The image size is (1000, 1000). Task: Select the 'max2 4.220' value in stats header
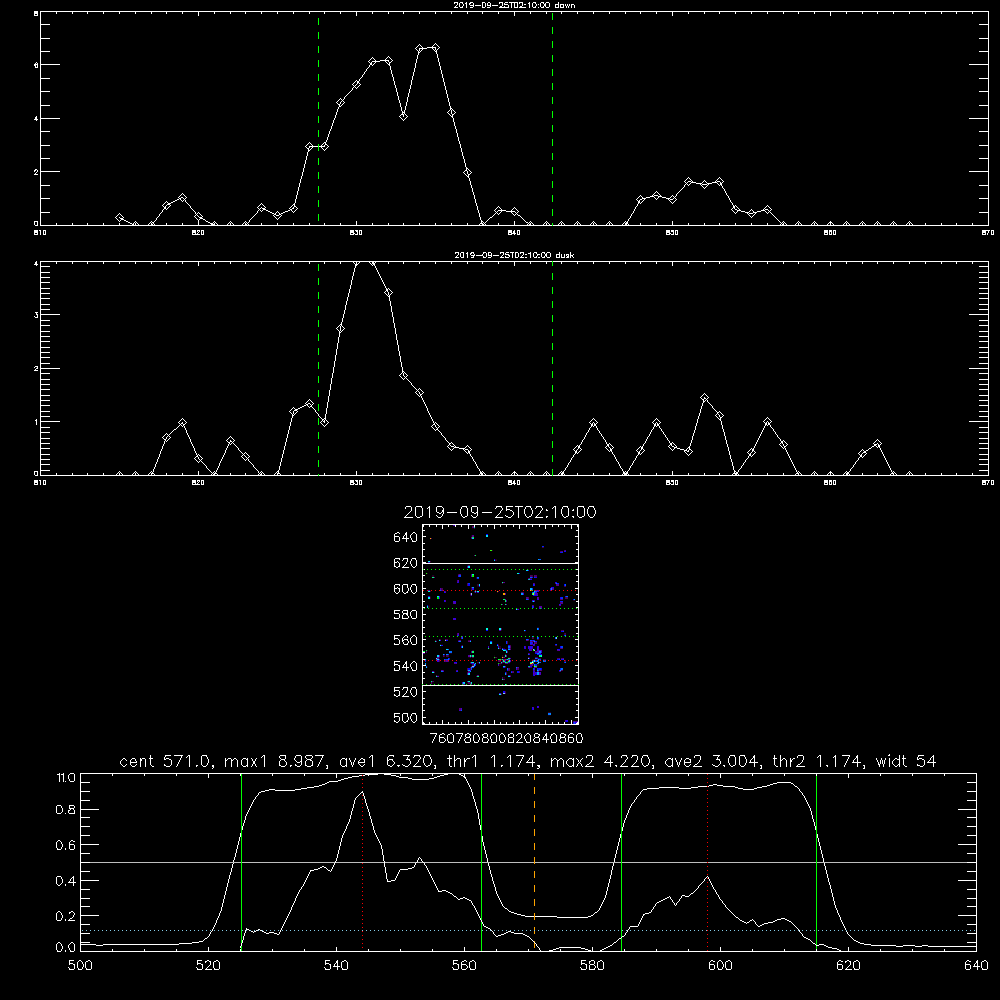pos(601,761)
